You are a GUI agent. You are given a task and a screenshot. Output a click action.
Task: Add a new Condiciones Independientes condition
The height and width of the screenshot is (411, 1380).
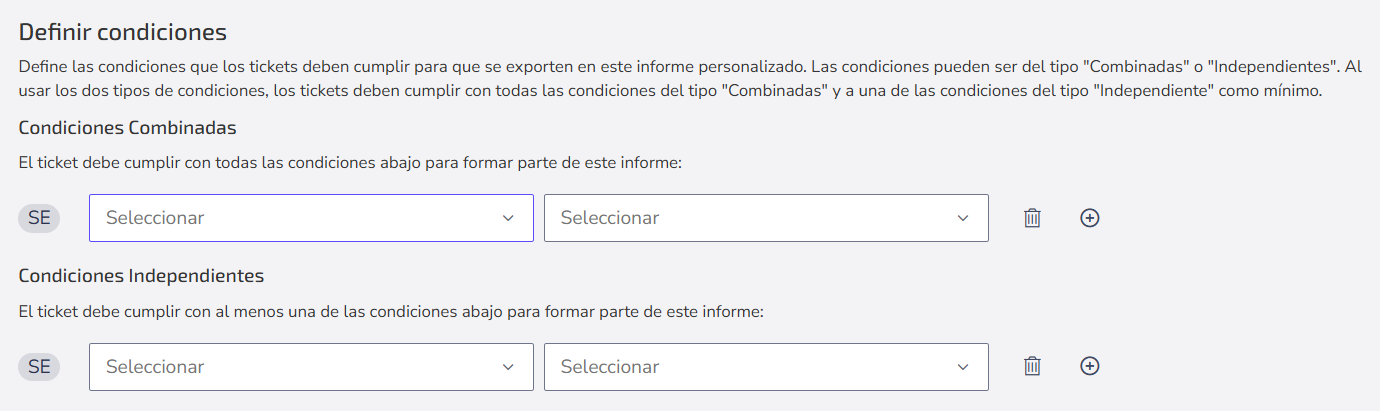click(x=1090, y=367)
